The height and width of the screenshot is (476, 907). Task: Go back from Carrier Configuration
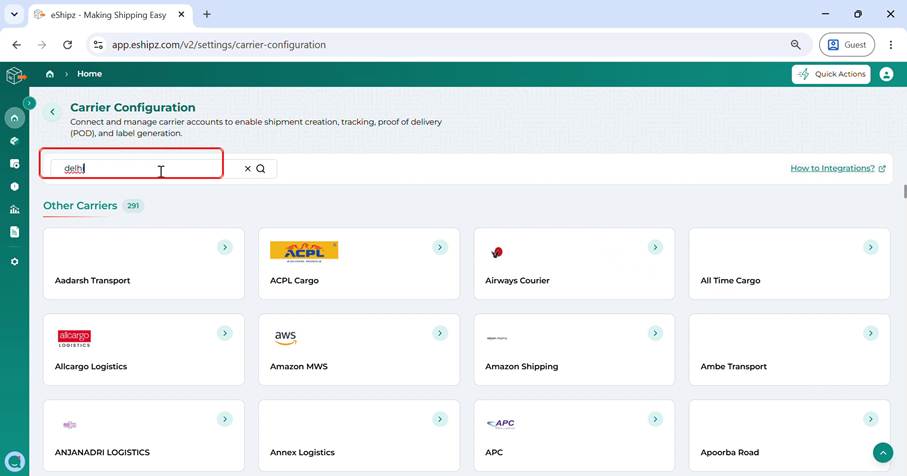click(53, 112)
